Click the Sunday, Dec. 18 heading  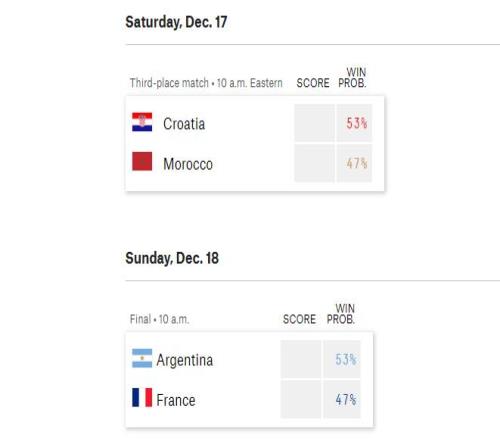pos(172,258)
